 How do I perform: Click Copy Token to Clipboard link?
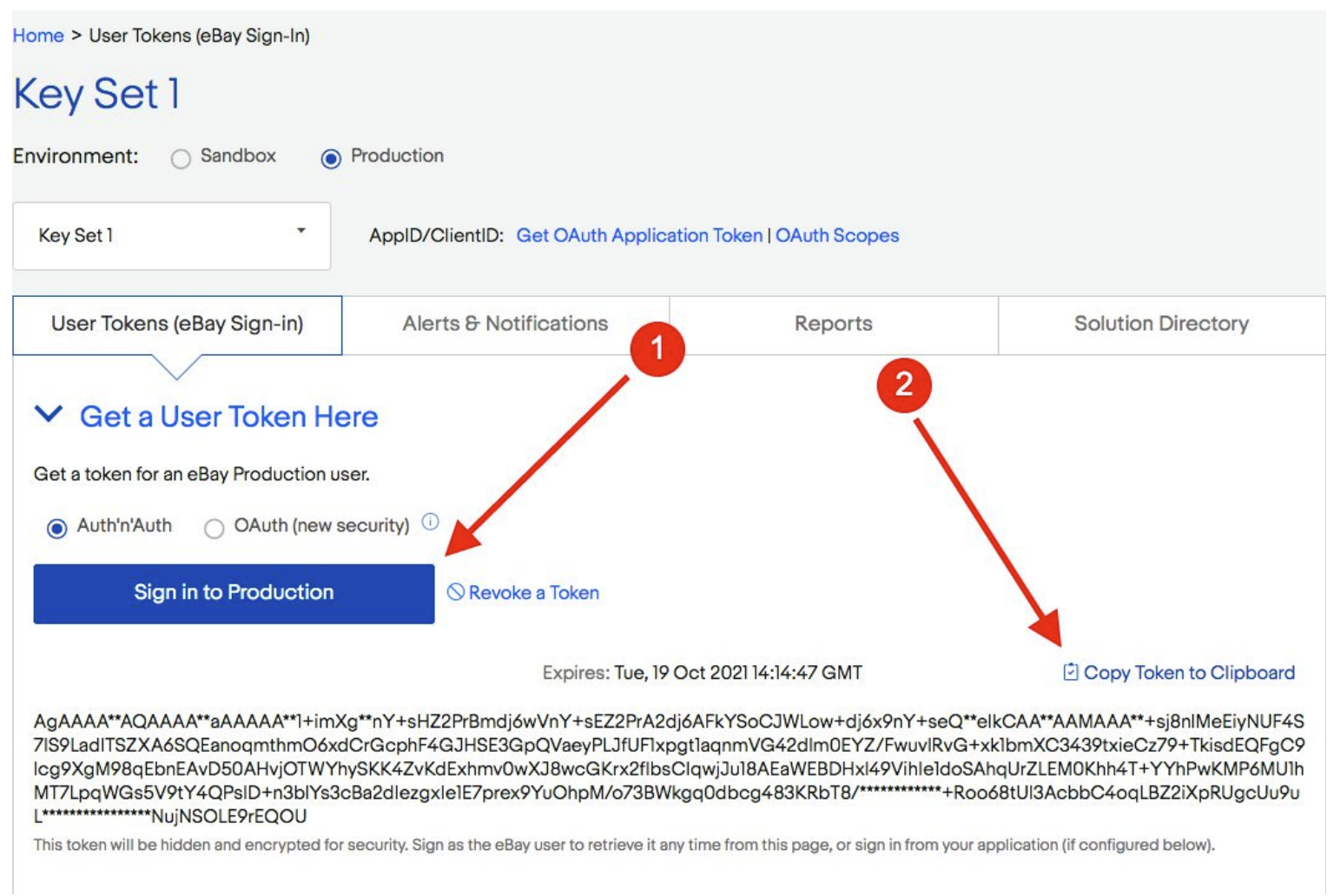1188,673
